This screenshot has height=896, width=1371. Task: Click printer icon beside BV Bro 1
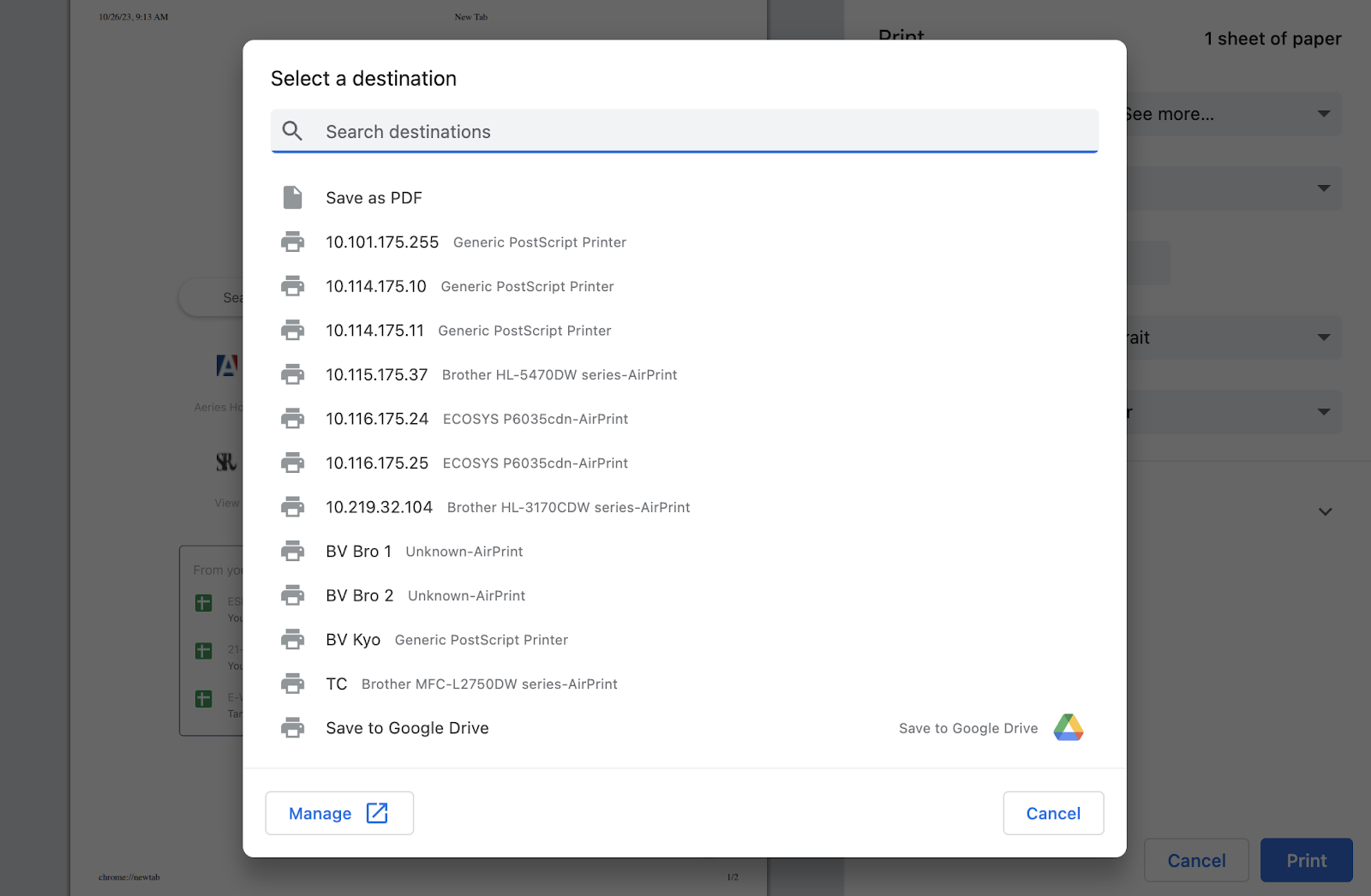click(292, 551)
